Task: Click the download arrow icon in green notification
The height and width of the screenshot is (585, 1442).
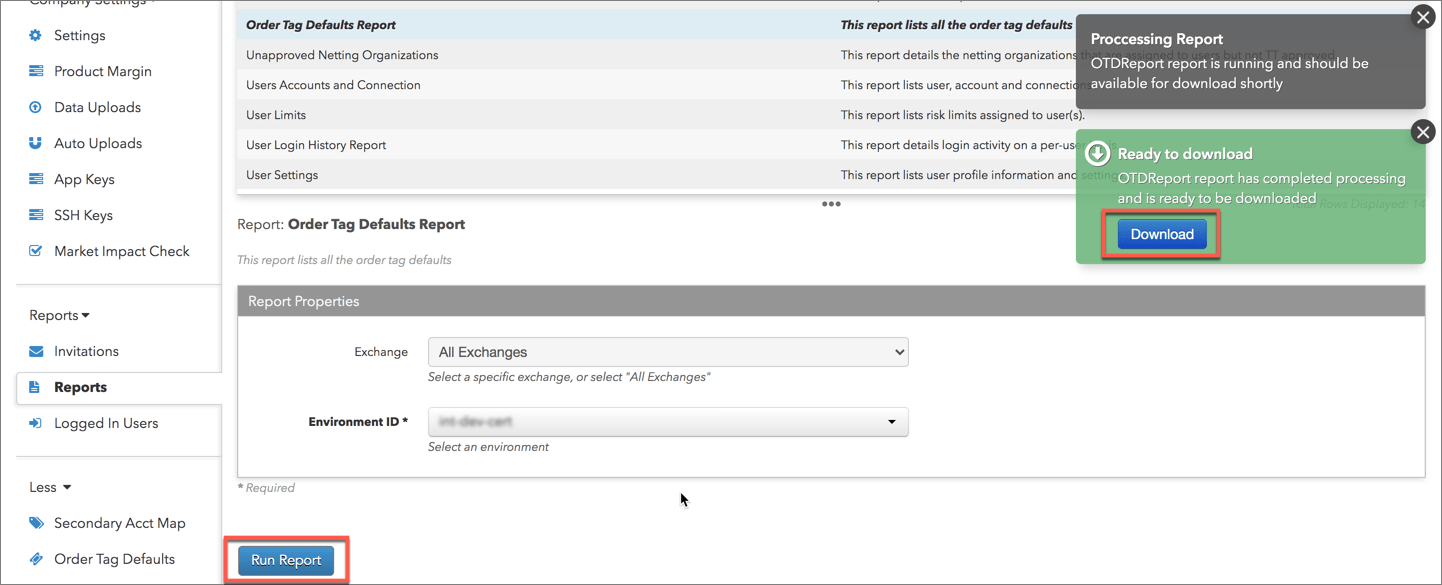Action: click(1098, 153)
